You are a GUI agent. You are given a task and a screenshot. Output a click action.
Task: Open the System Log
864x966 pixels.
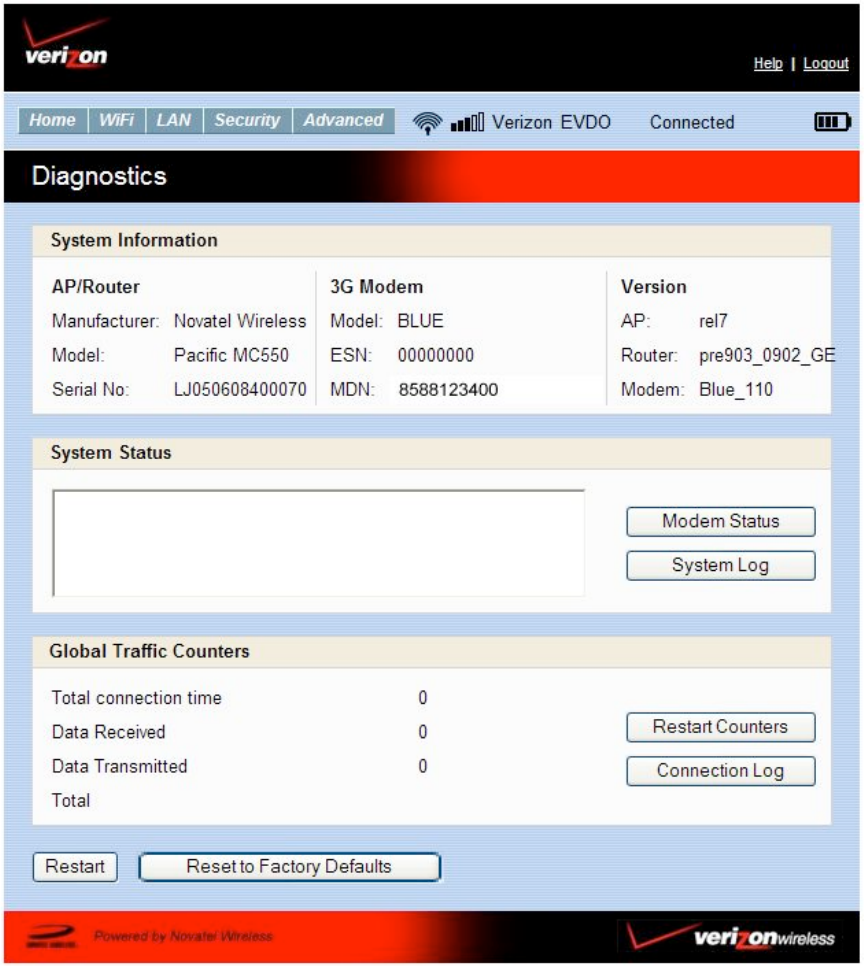(720, 566)
